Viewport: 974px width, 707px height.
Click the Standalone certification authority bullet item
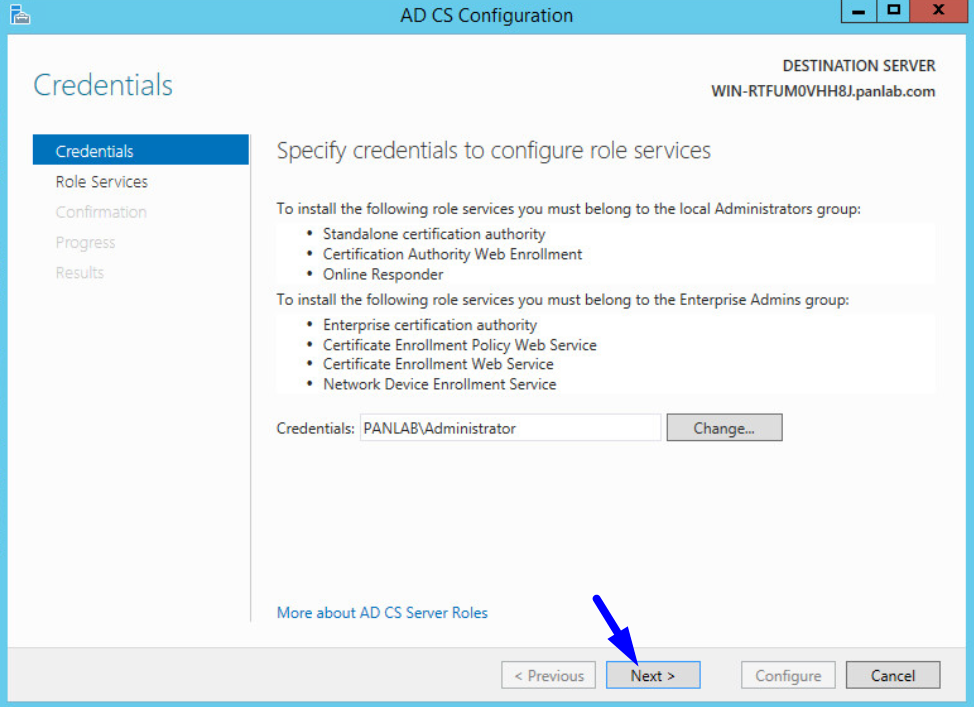pos(434,233)
